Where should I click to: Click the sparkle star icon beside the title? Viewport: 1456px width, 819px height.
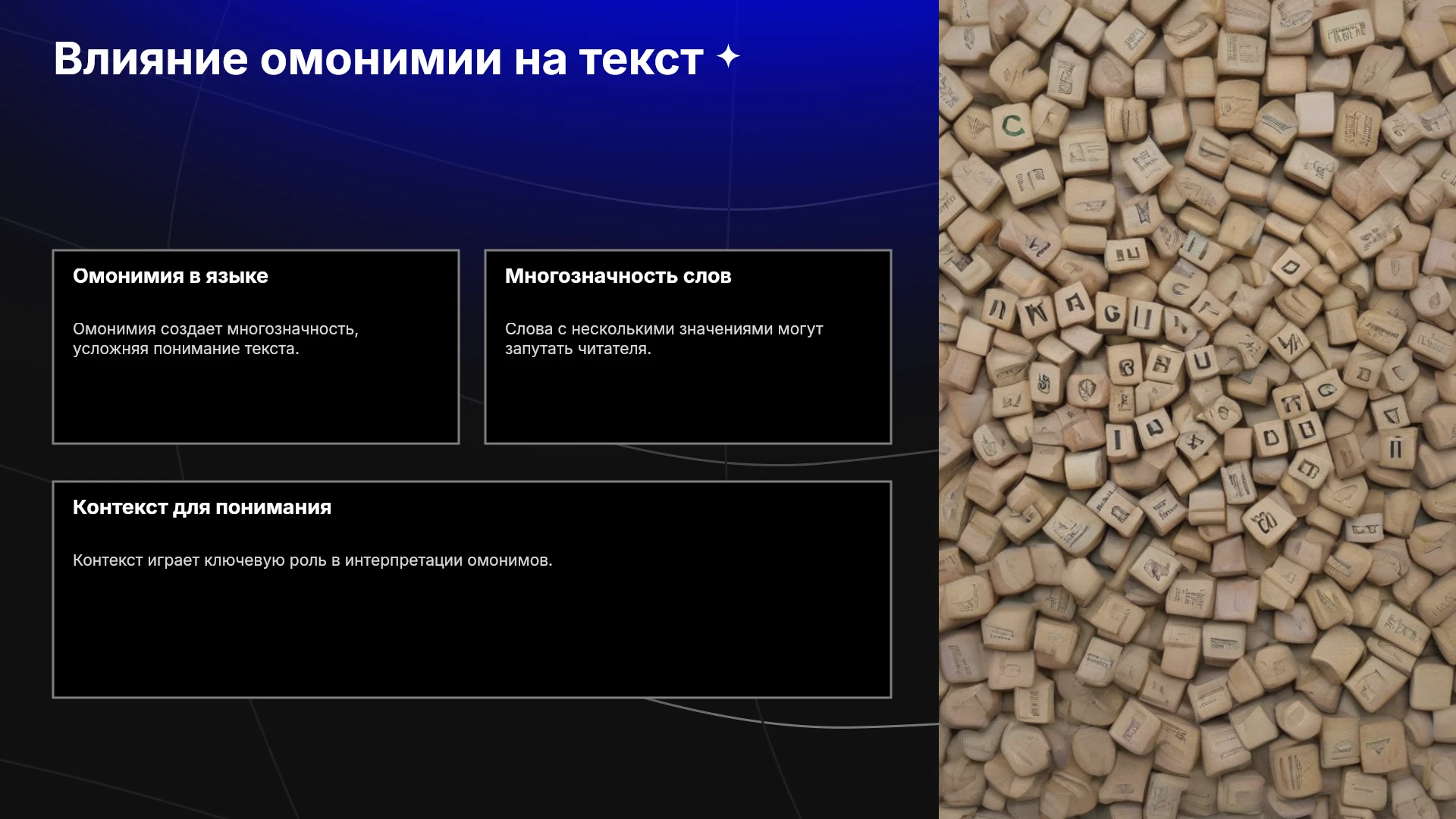point(728,57)
